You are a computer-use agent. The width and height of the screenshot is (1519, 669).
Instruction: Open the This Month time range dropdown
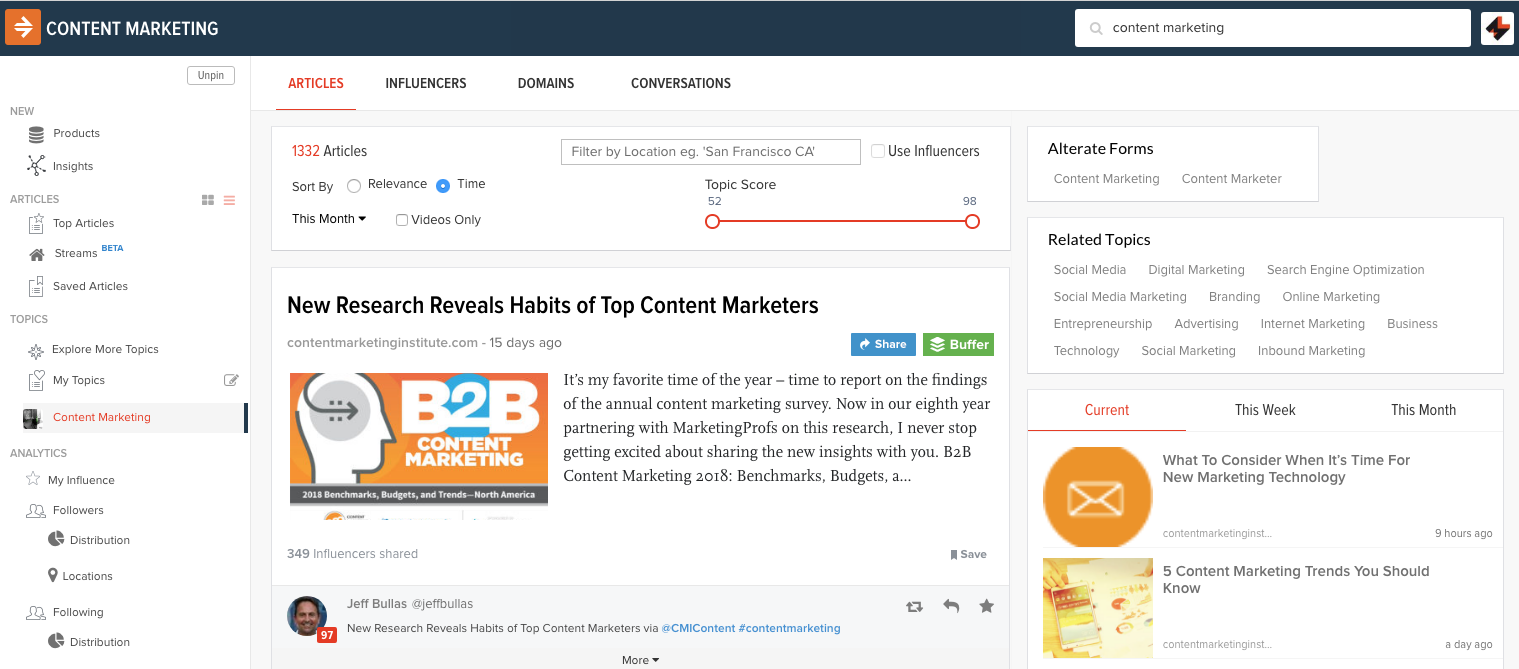[x=329, y=219]
